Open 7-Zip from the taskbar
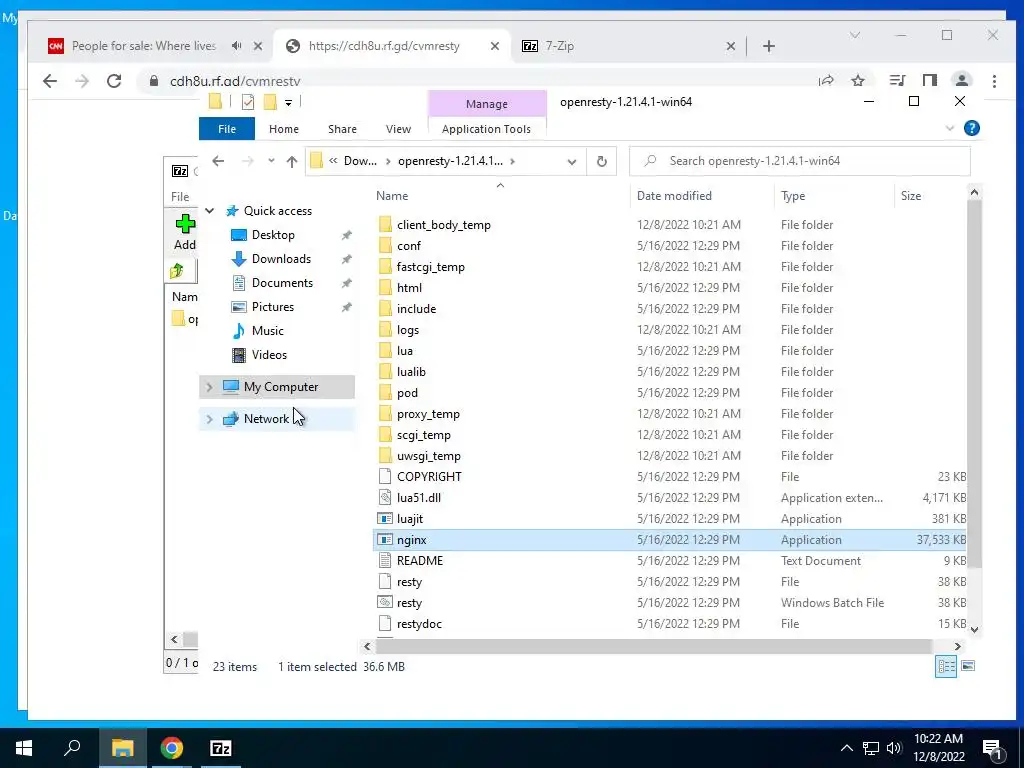 click(x=221, y=748)
